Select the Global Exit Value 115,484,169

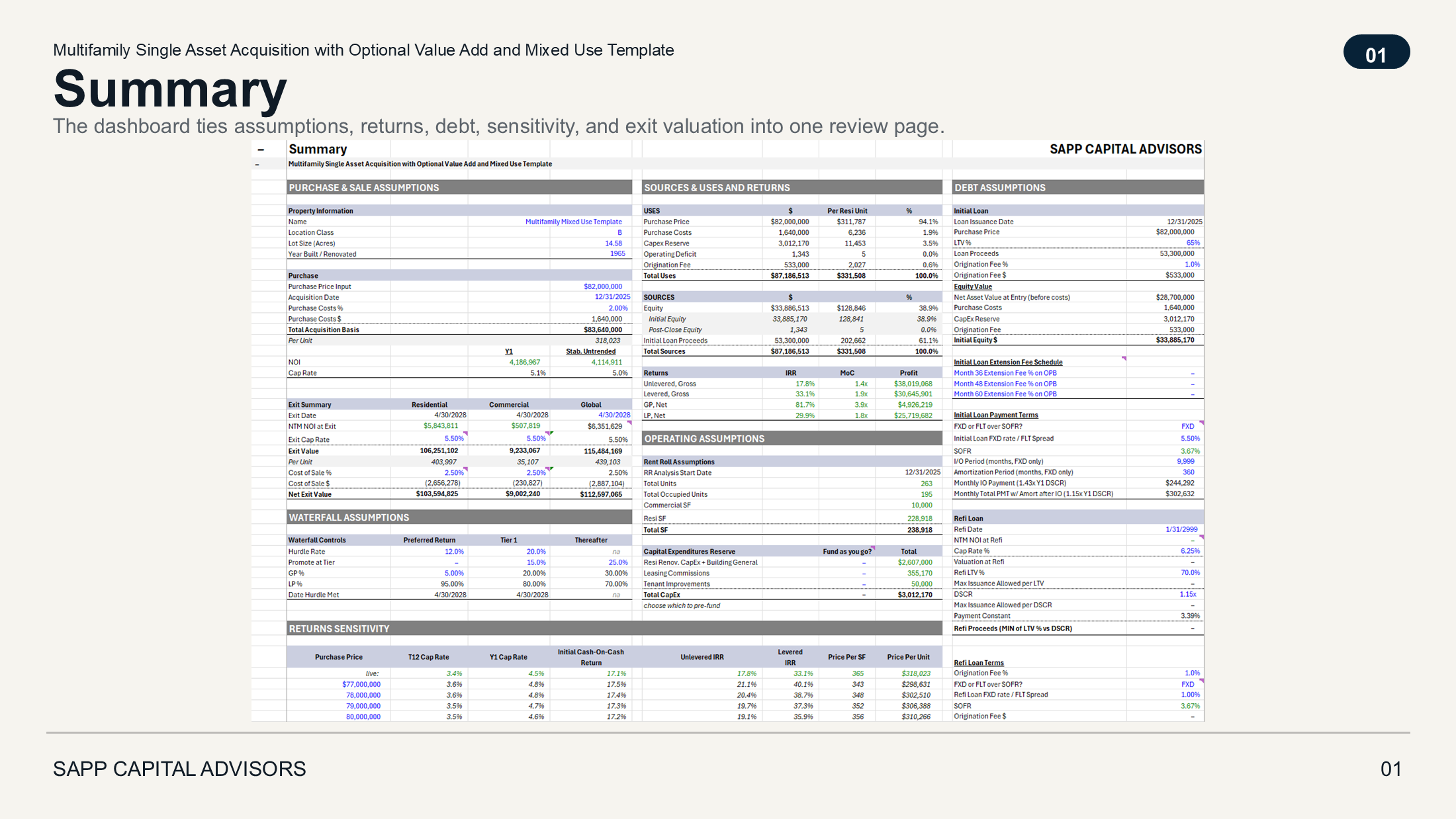click(x=603, y=451)
